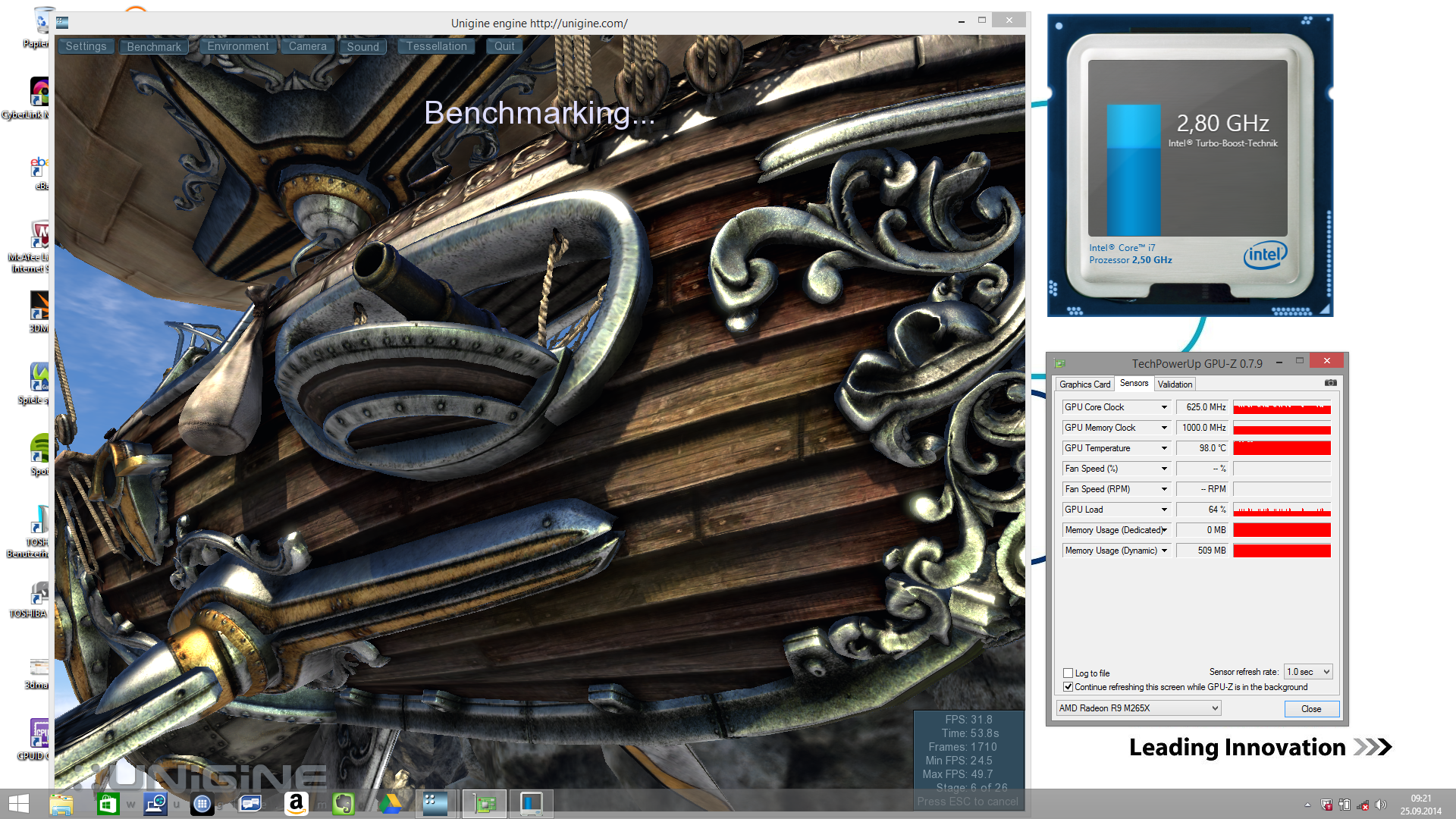Click the Quit button in Unigine
1456x819 pixels.
pyautogui.click(x=504, y=46)
